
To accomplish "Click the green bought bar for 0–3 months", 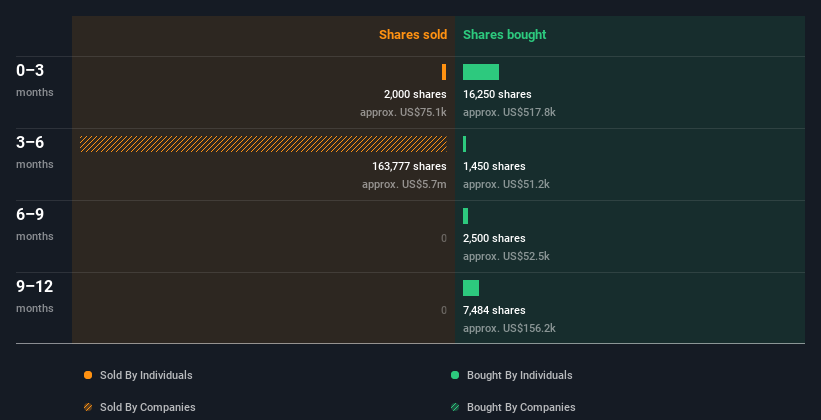I will tap(481, 72).
